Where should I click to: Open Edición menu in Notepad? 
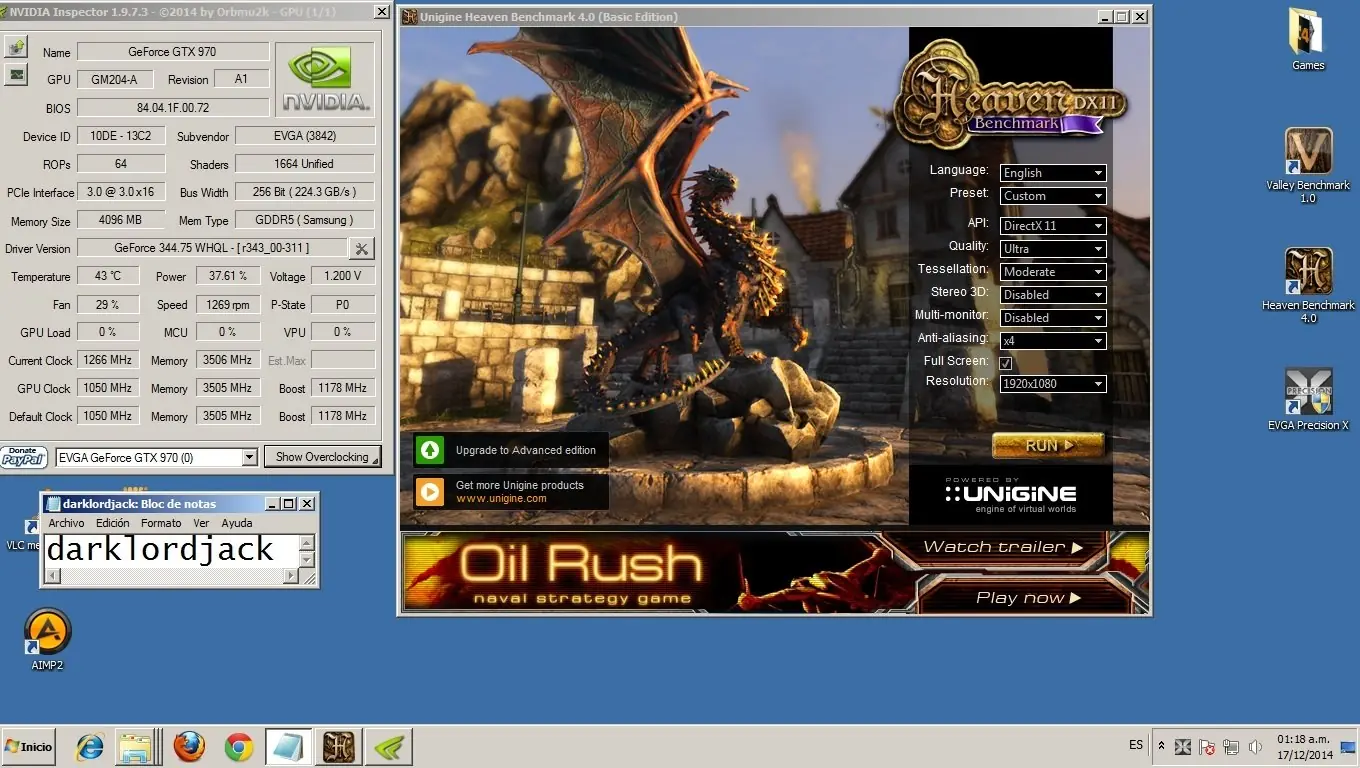click(113, 523)
